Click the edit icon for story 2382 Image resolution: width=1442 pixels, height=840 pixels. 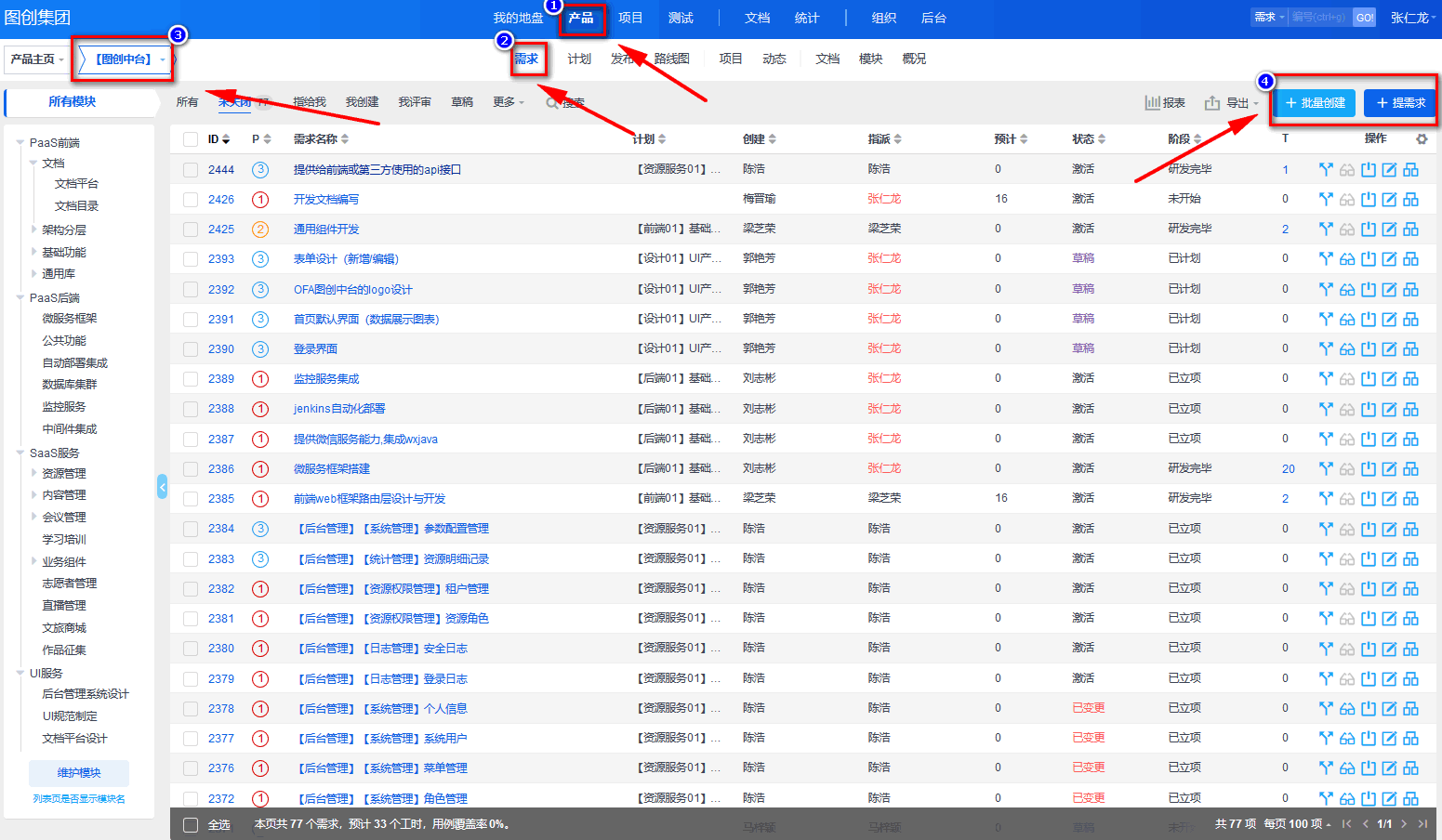tap(1389, 588)
